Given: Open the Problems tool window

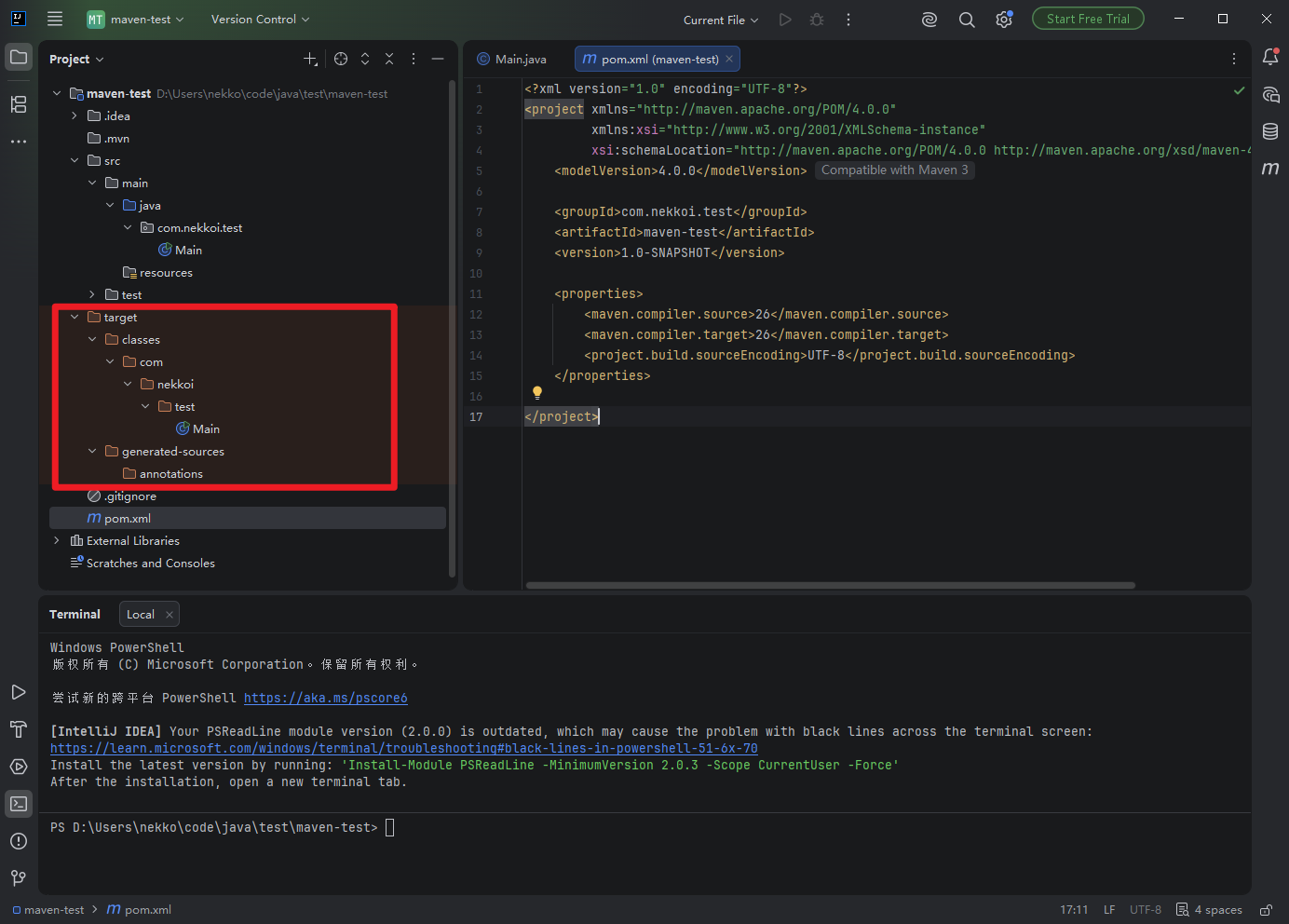Looking at the screenshot, I should pyautogui.click(x=19, y=841).
